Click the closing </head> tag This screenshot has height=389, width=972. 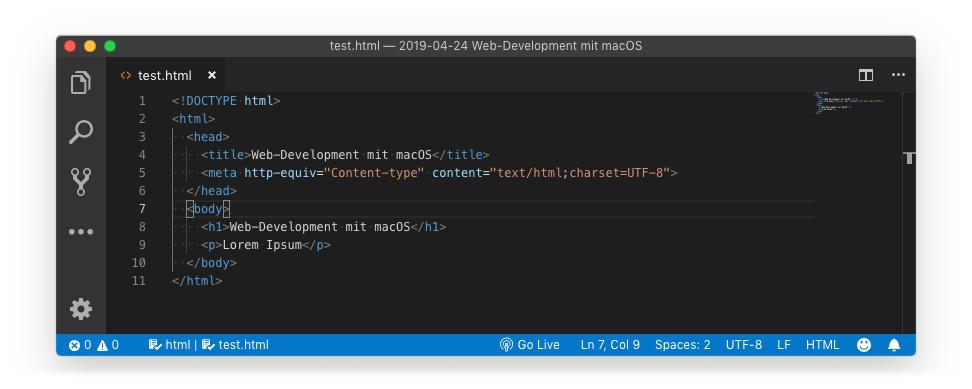[211, 191]
